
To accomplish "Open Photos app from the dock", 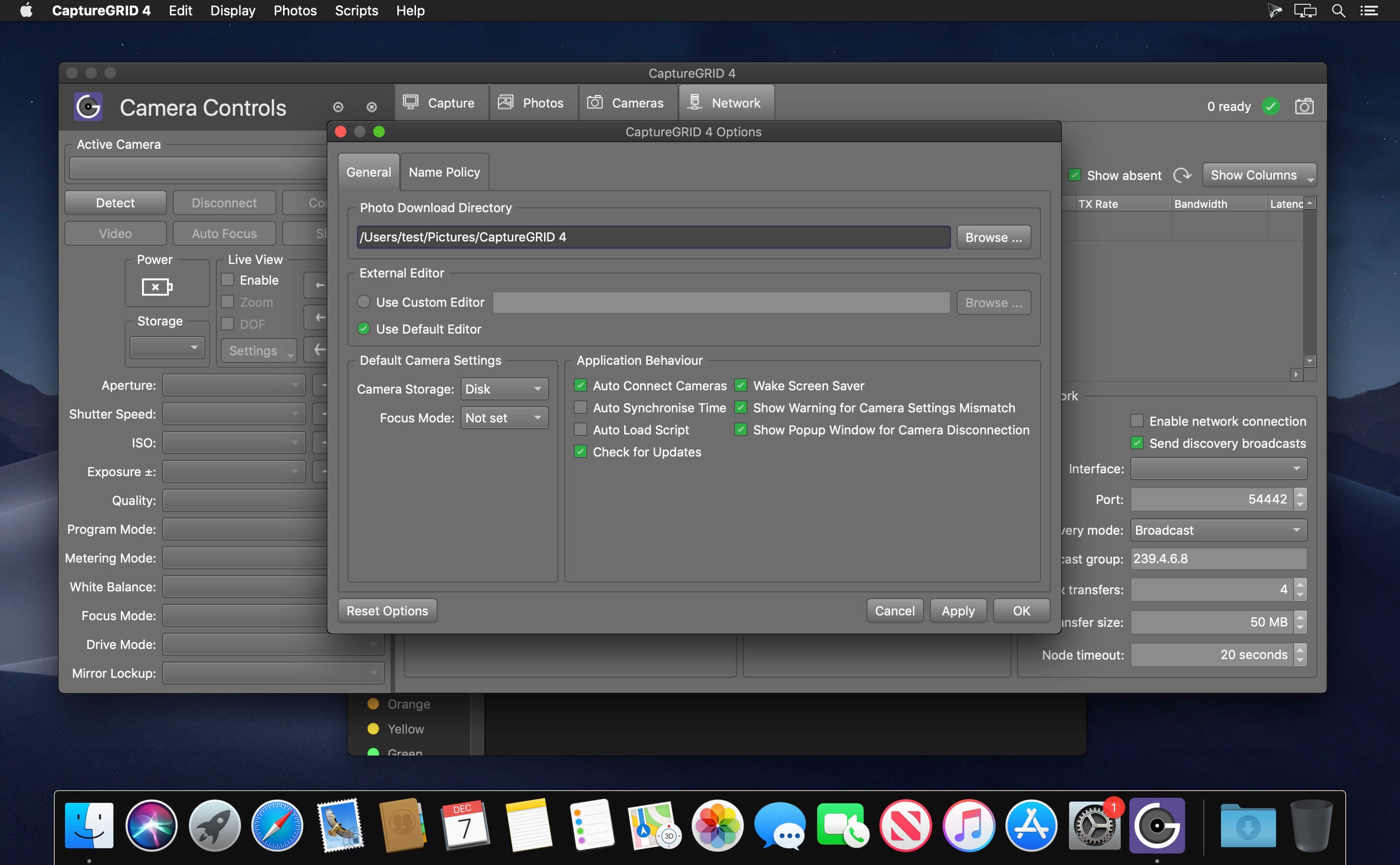I will coord(717,825).
